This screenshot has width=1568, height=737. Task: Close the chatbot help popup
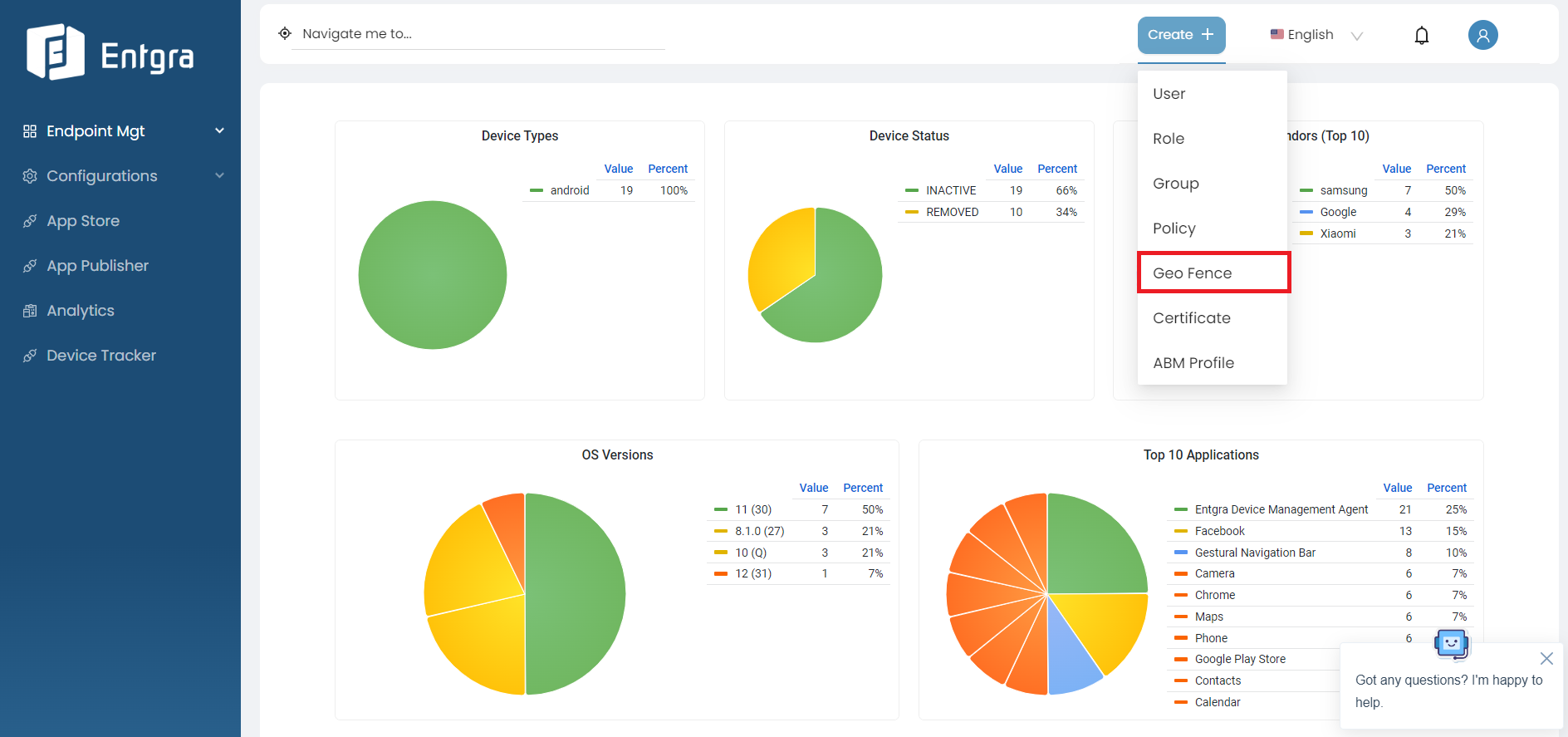point(1546,659)
